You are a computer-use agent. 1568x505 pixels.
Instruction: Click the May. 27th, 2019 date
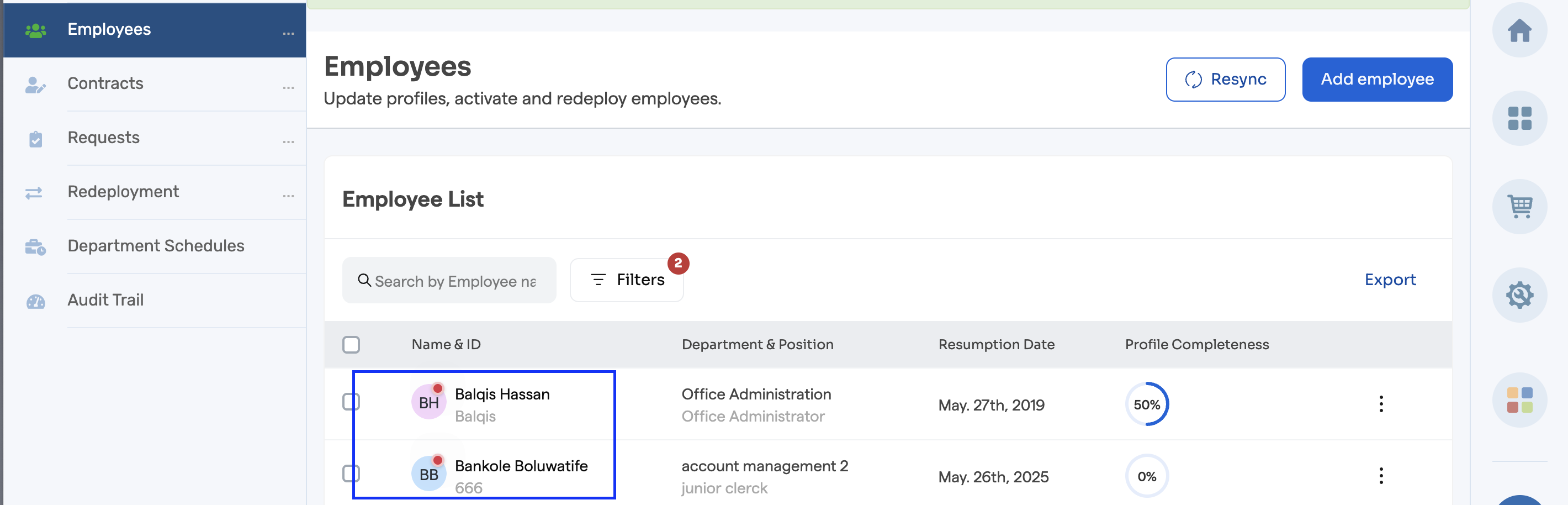point(991,405)
